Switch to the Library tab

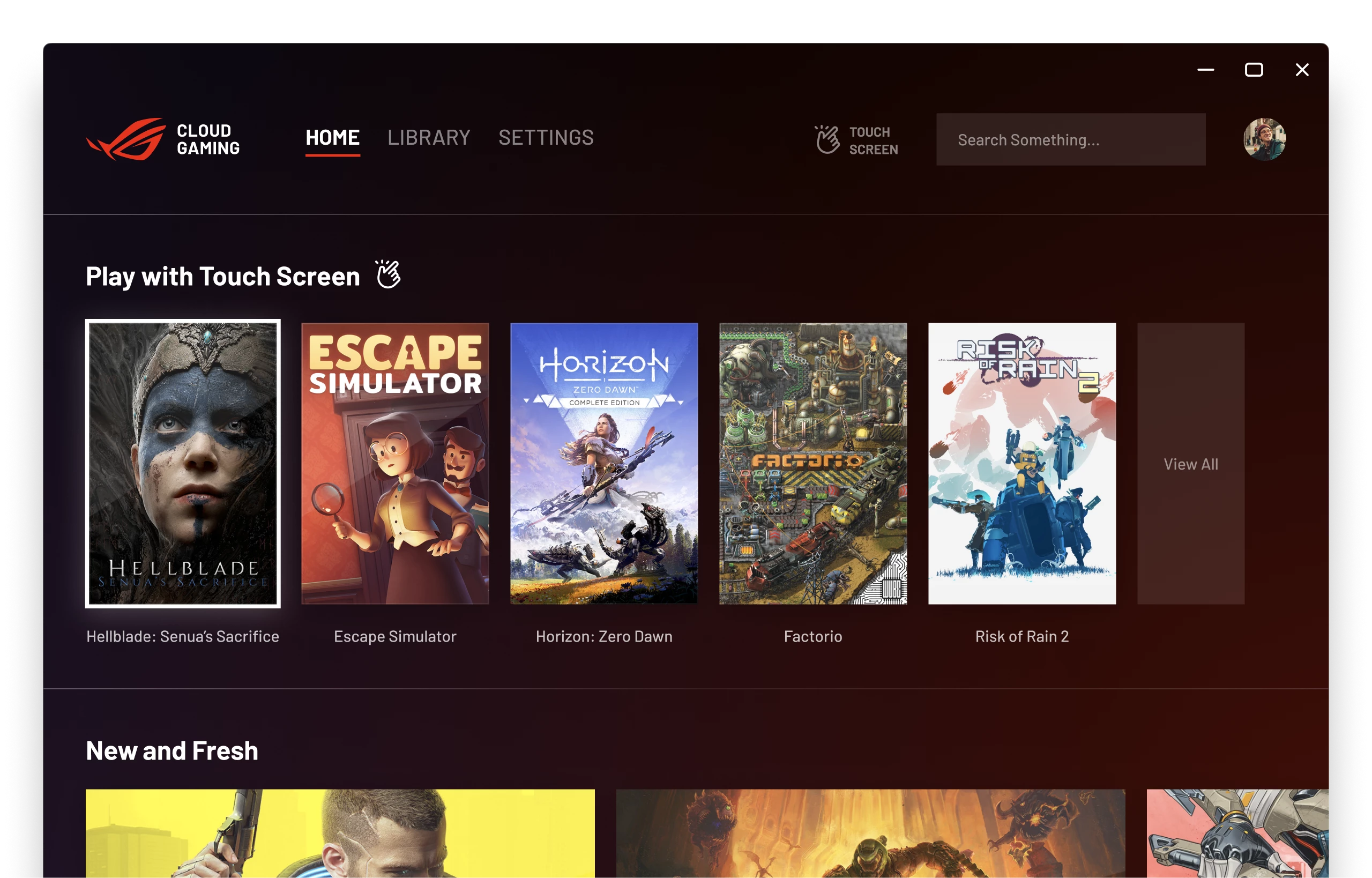429,137
